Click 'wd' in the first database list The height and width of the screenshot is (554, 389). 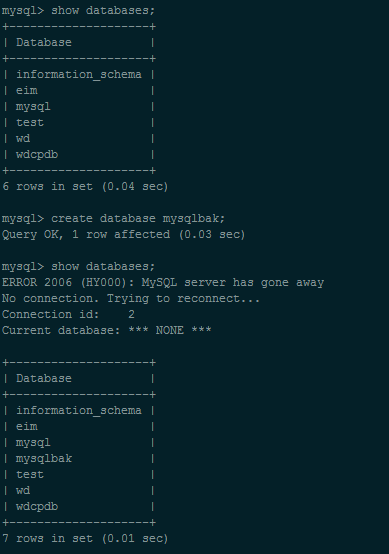[23, 138]
